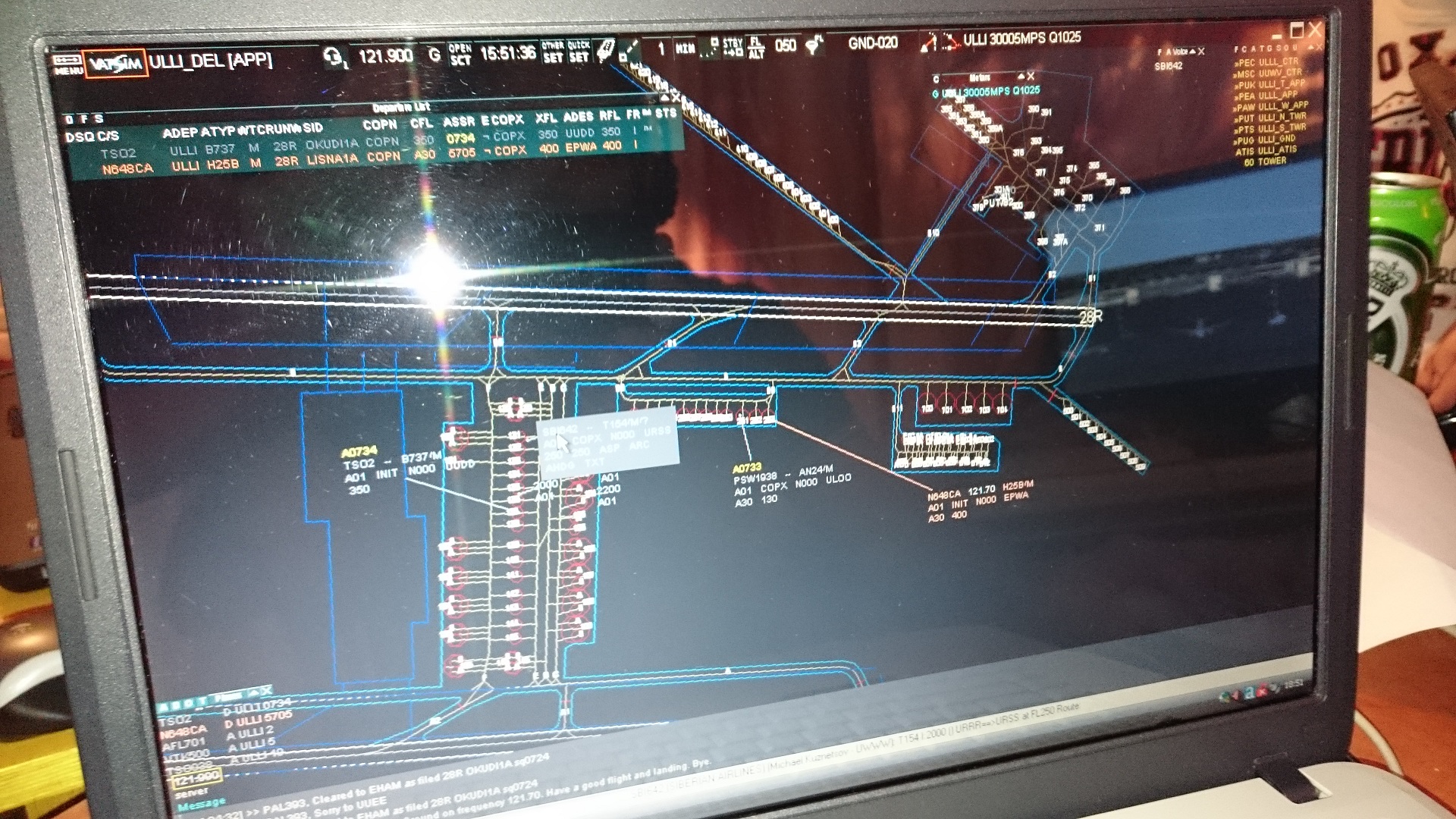Collapse the Metars window arrow
This screenshot has height=819, width=1456.
click(x=1021, y=77)
